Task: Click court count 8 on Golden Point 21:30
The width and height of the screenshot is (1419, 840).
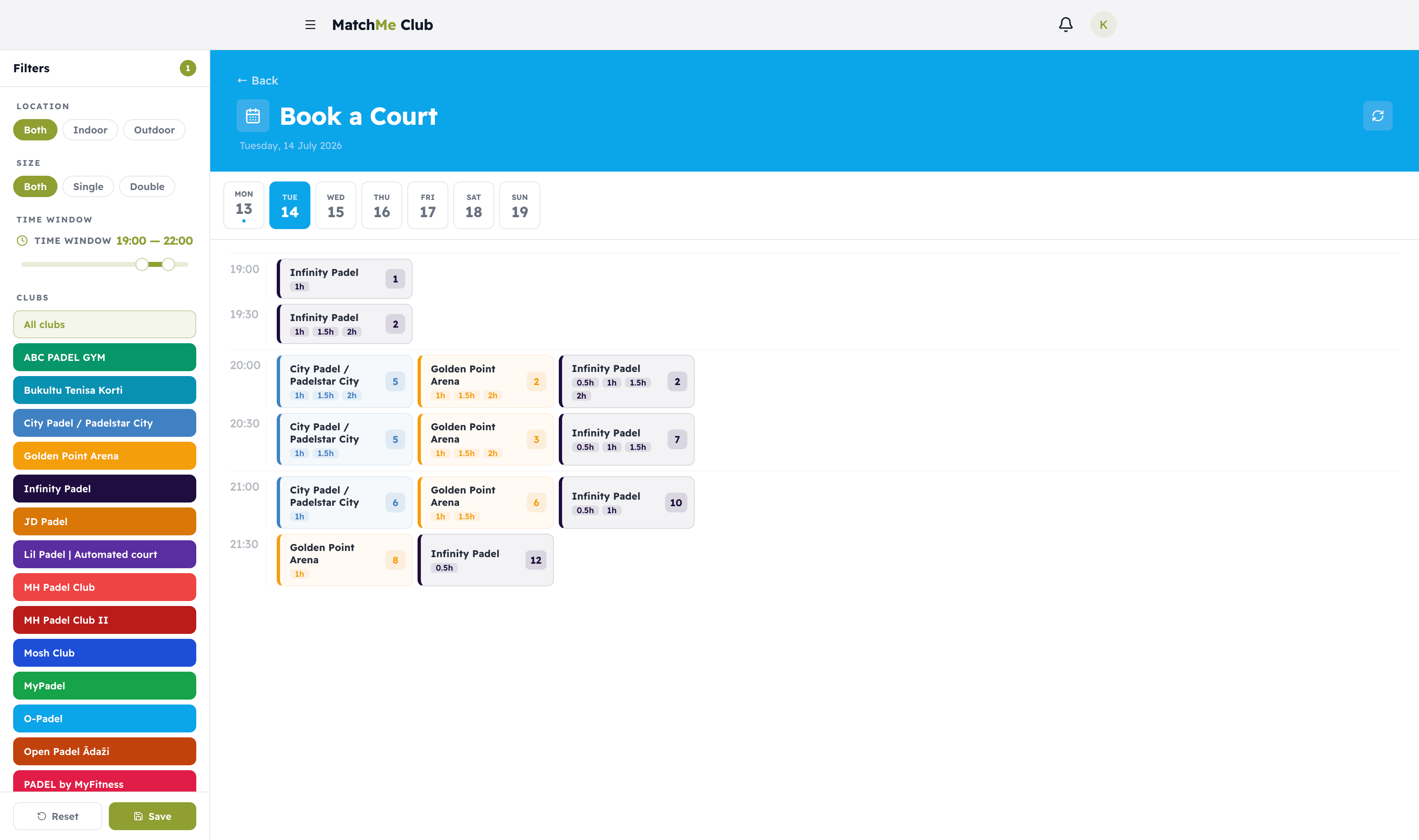Action: pos(395,560)
